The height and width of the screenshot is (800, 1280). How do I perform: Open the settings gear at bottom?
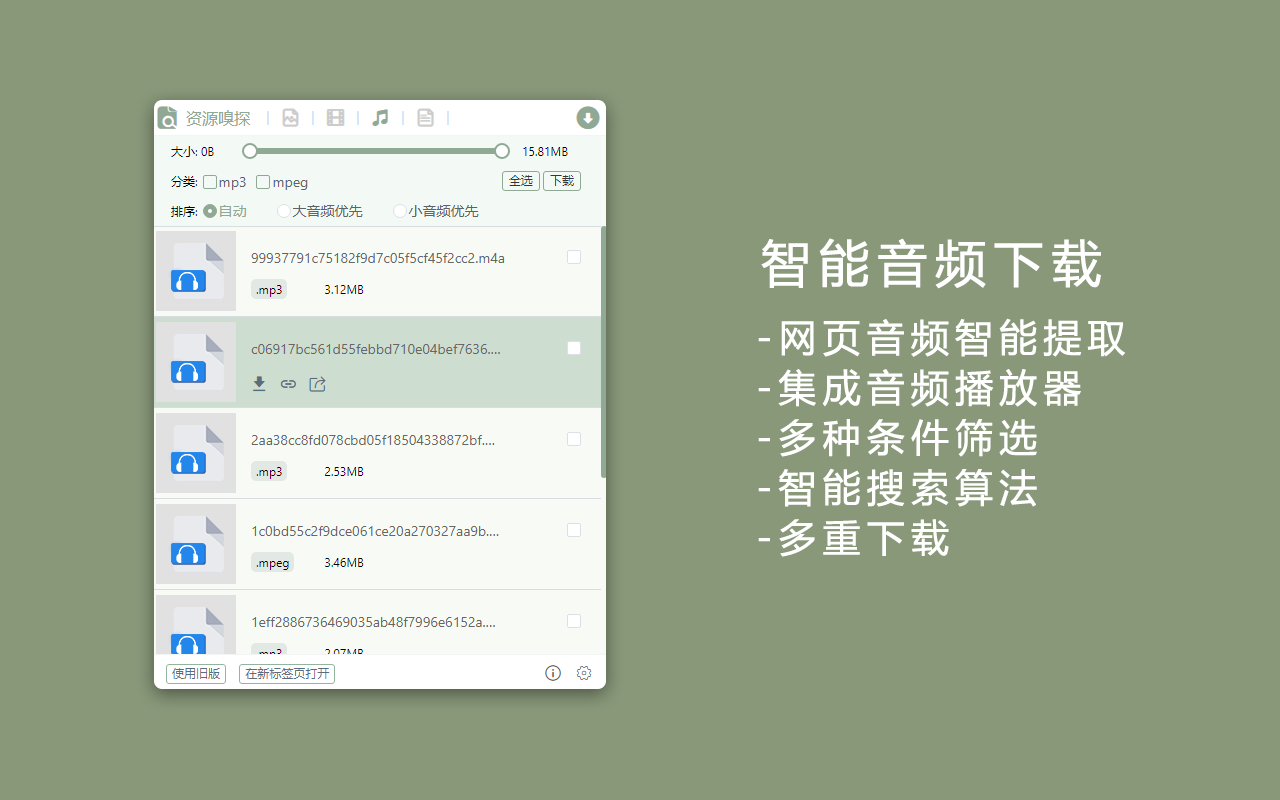click(584, 673)
